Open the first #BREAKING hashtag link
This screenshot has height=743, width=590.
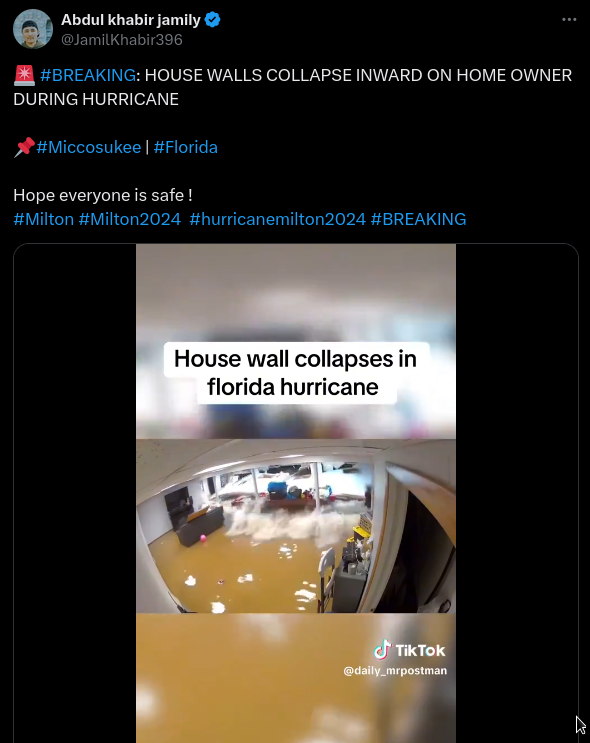coord(88,75)
